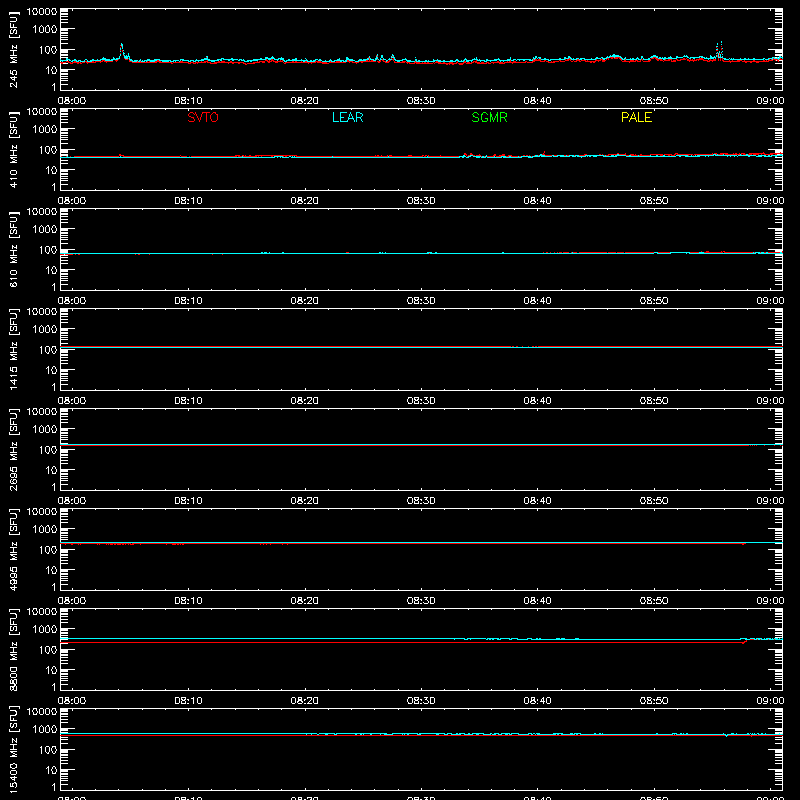Select 08:40 tick label under 410 MHz panel

(x=537, y=201)
